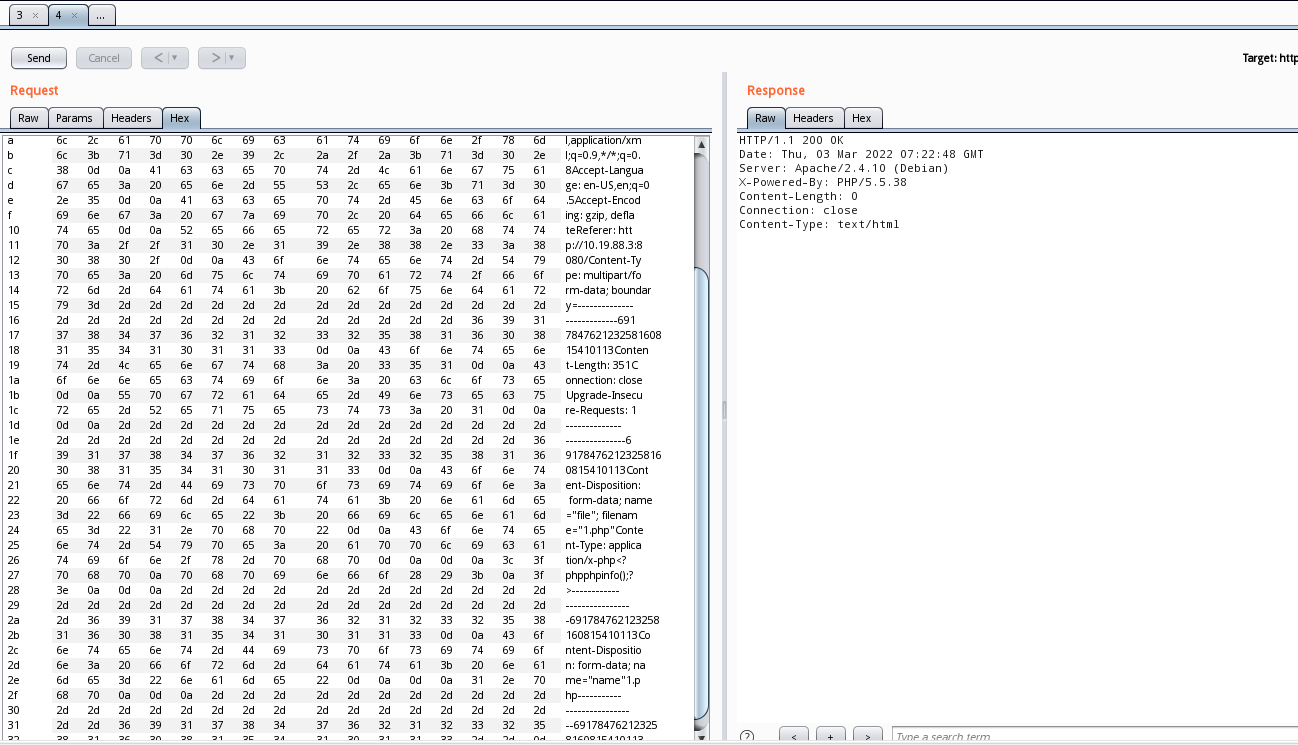Close Repeater tab 4 with its x

coord(75,16)
